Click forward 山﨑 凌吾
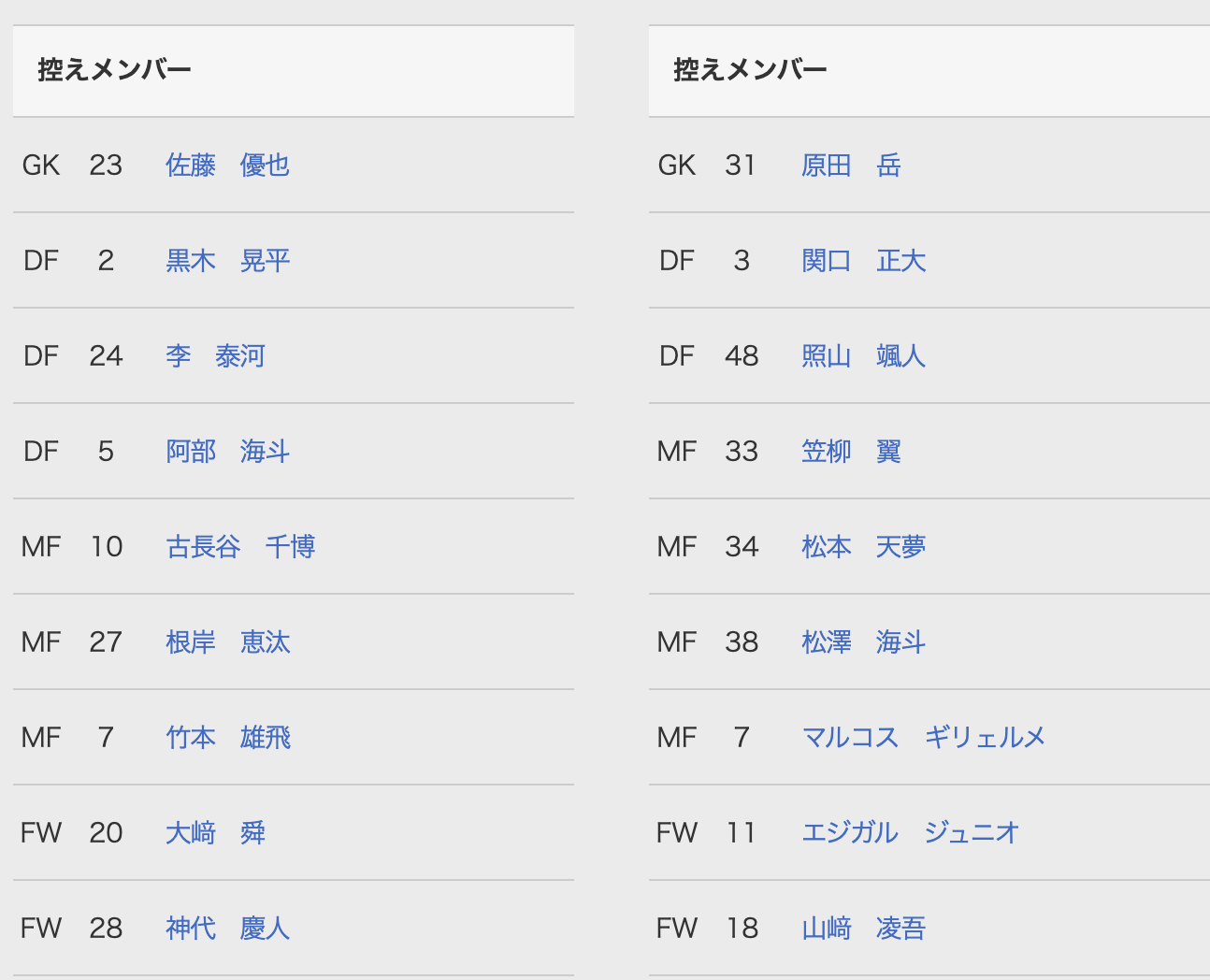1210x980 pixels. coord(863,929)
